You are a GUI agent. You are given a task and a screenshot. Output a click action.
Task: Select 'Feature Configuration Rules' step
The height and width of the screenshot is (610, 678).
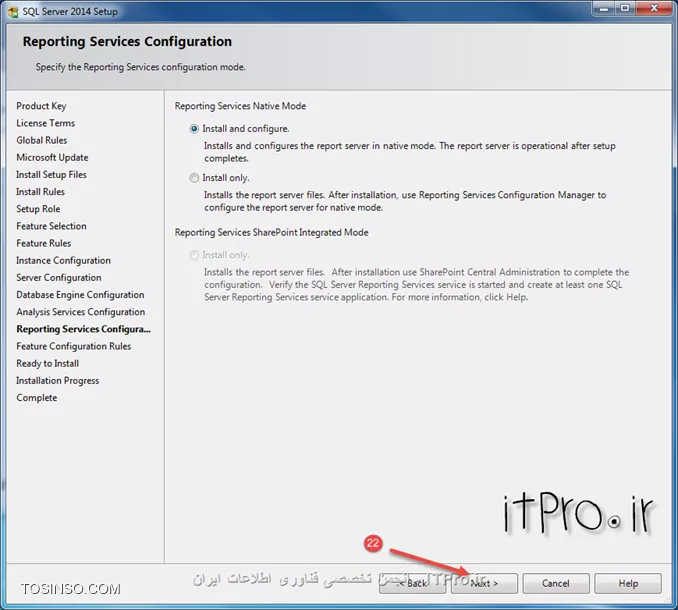pos(74,346)
